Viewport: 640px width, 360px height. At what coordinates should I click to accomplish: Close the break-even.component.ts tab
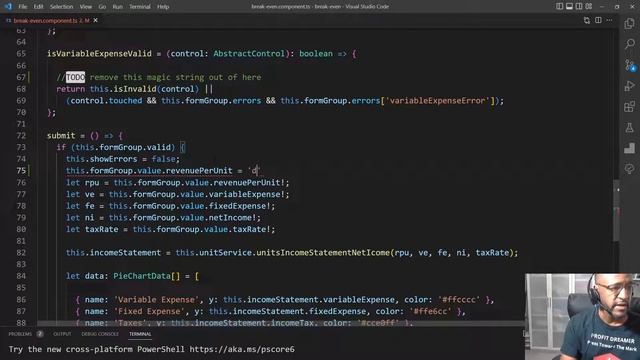pos(96,20)
